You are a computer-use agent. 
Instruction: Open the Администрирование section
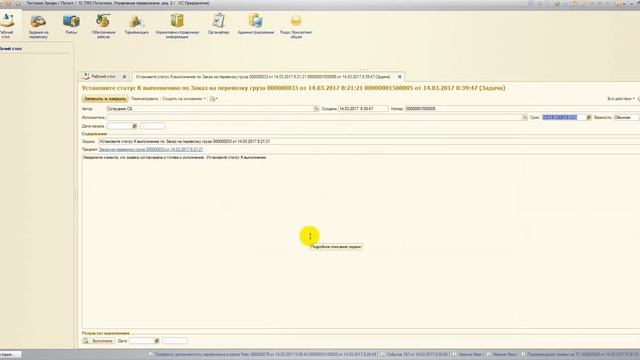[x=256, y=24]
